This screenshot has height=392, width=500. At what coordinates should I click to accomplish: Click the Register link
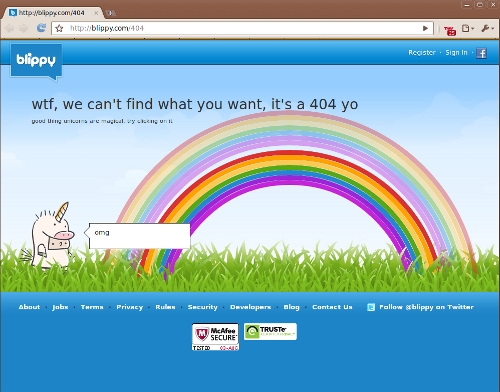[x=422, y=53]
